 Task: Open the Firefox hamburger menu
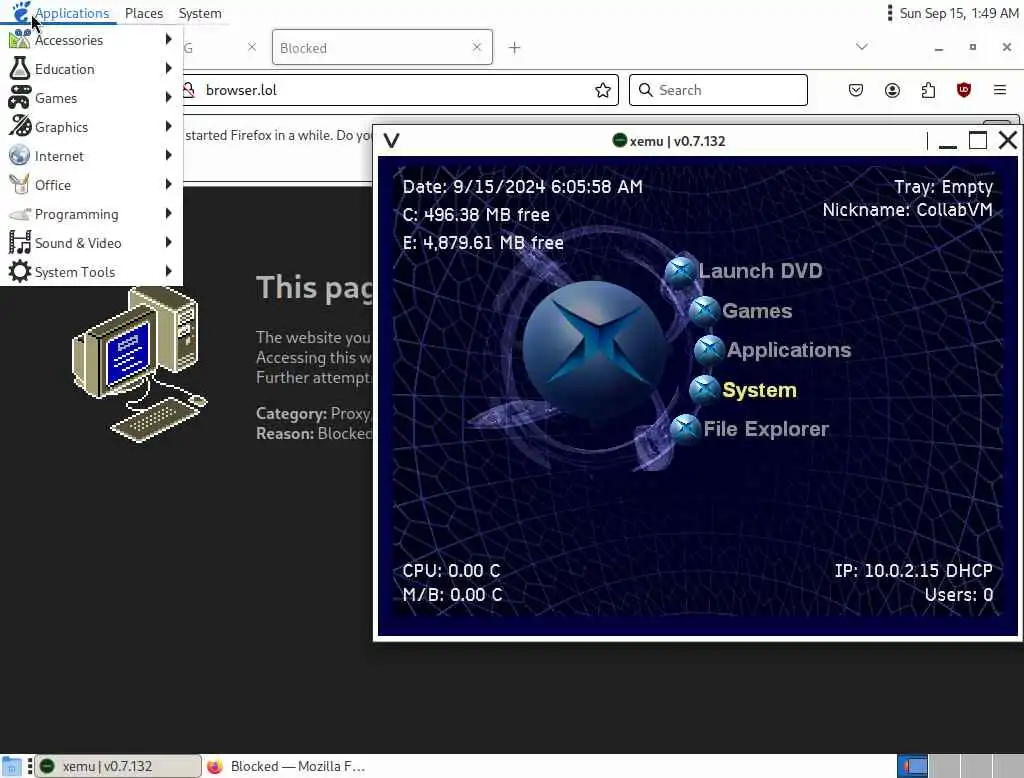pos(1000,90)
